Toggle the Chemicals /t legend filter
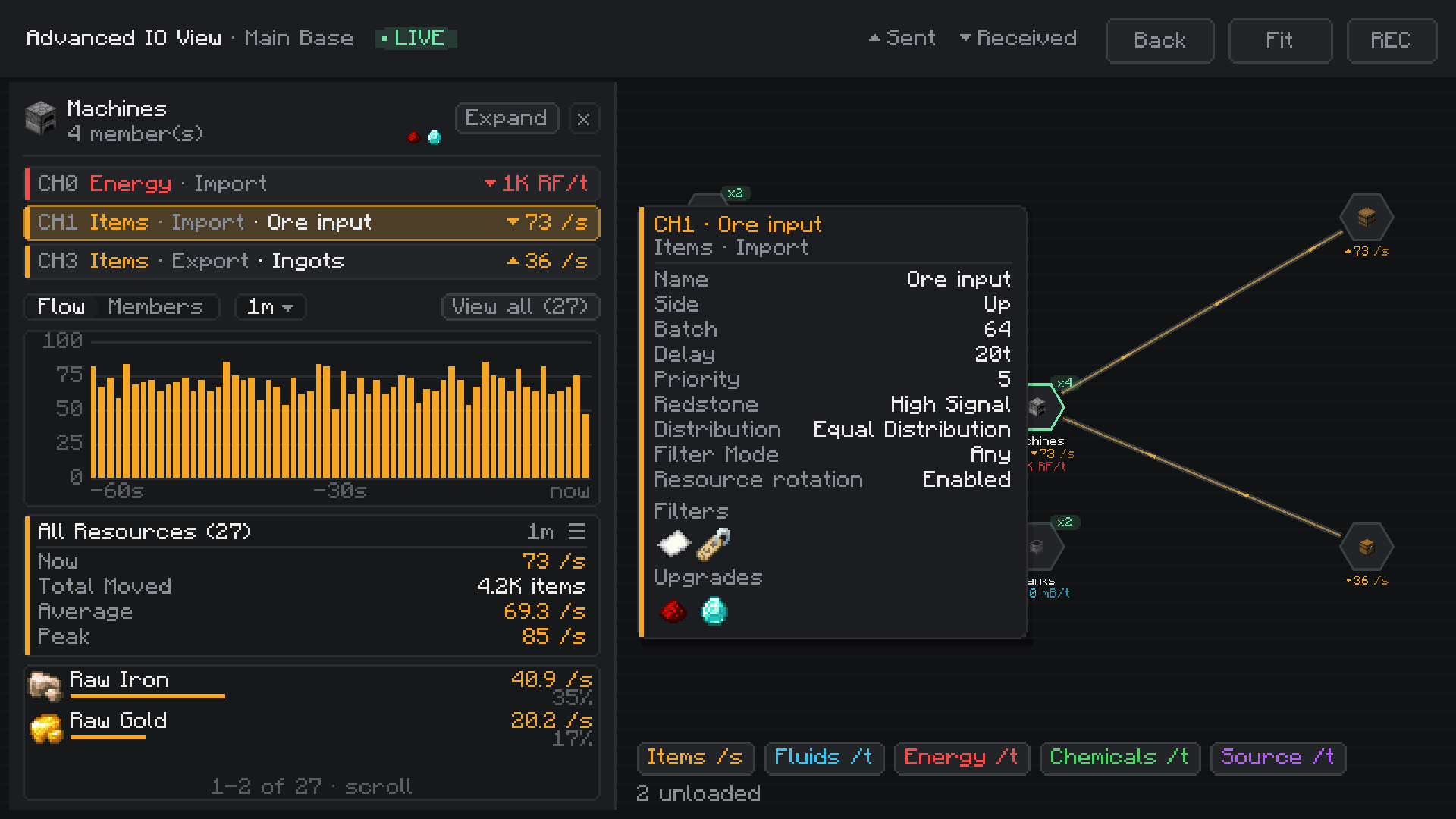 [x=1119, y=758]
